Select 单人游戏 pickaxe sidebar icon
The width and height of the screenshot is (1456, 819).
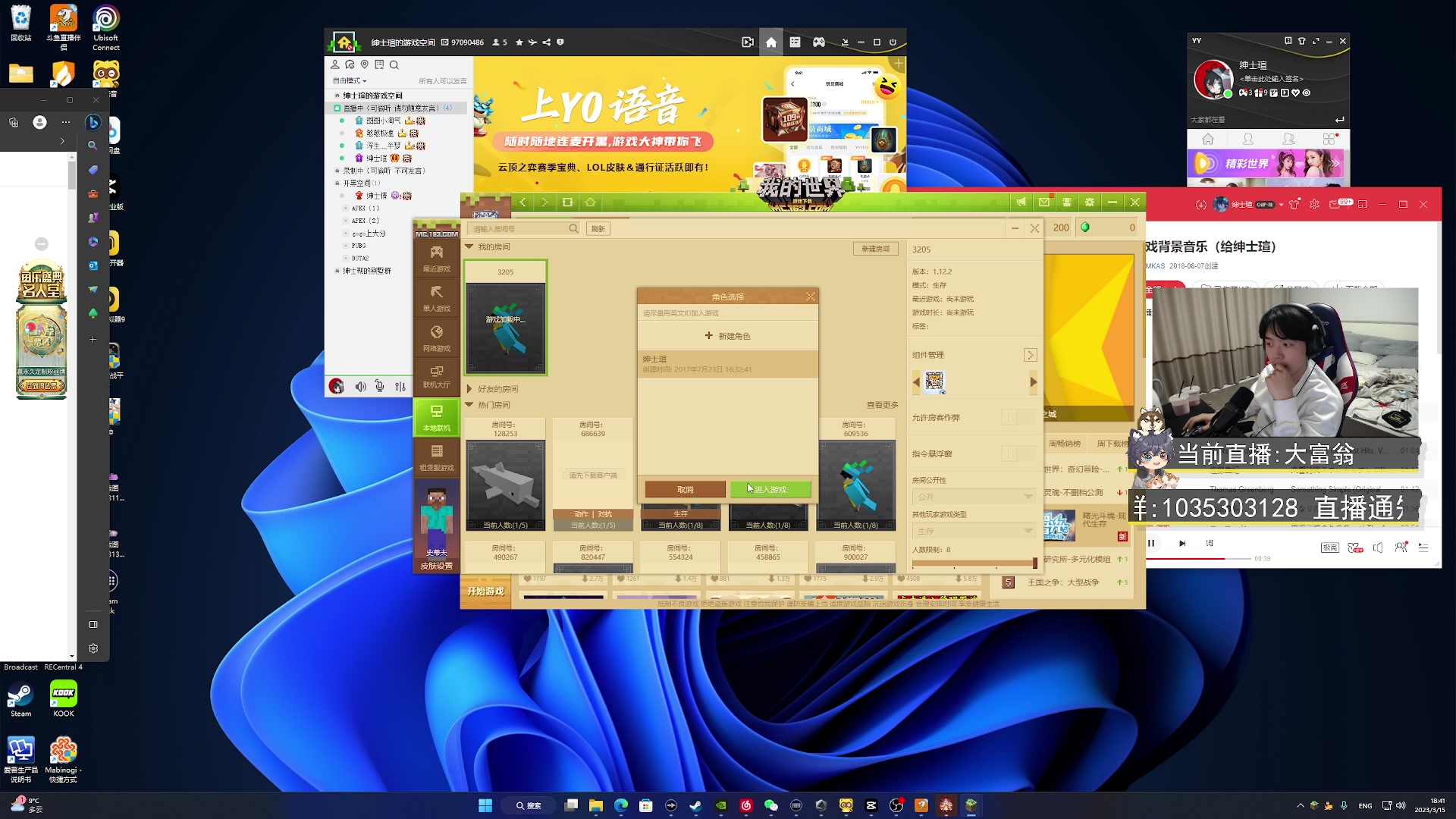436,297
